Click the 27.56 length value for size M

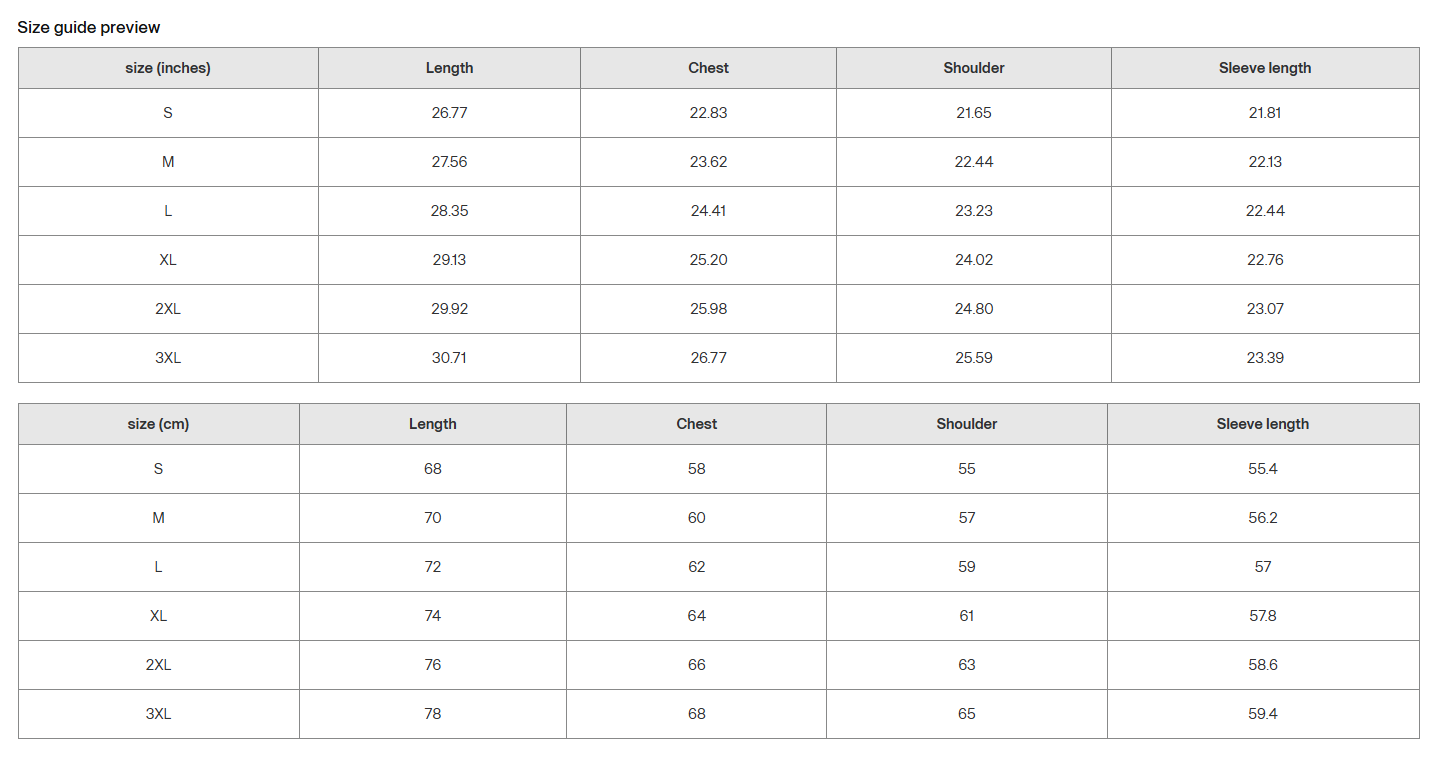(x=449, y=162)
